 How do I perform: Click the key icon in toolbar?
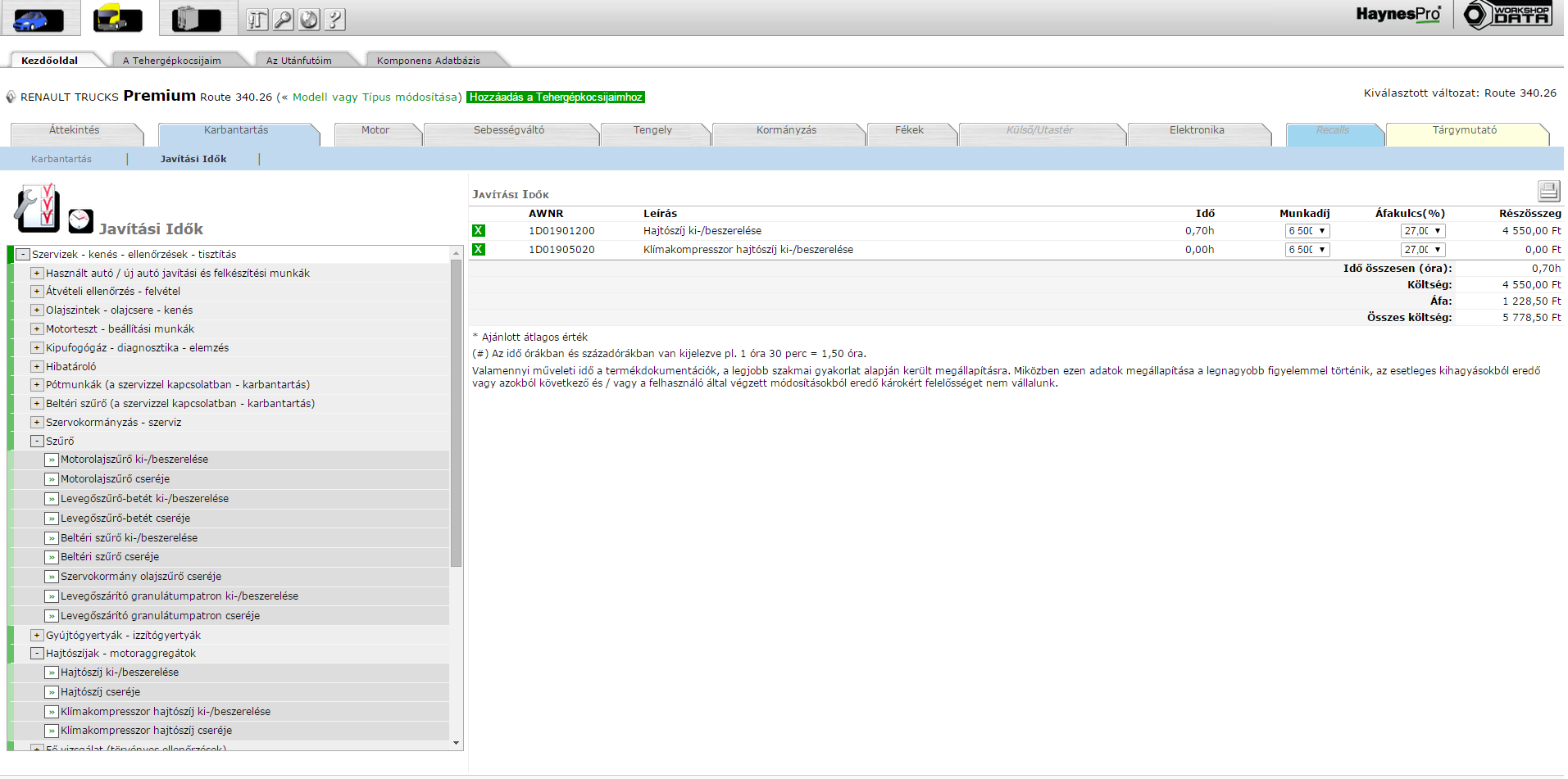coord(283,20)
